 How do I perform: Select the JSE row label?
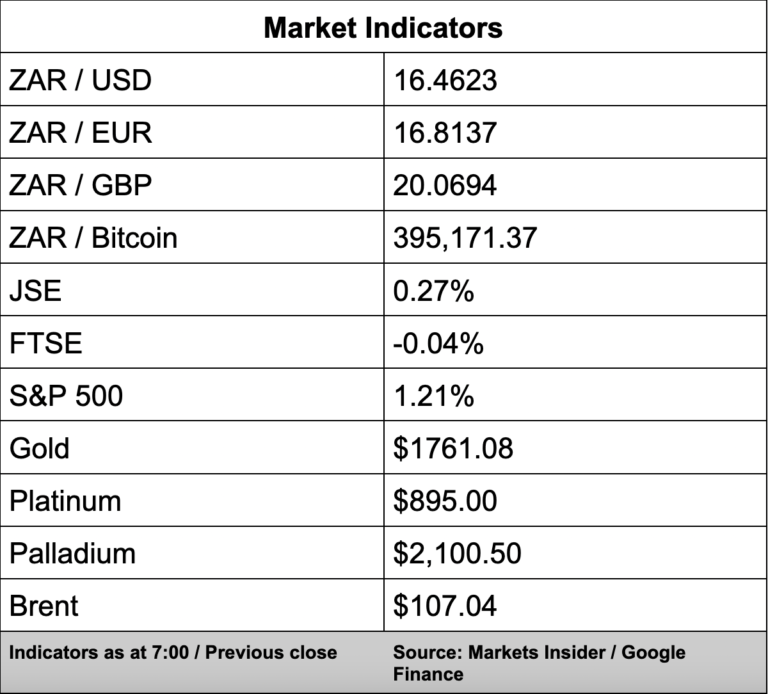[x=36, y=291]
